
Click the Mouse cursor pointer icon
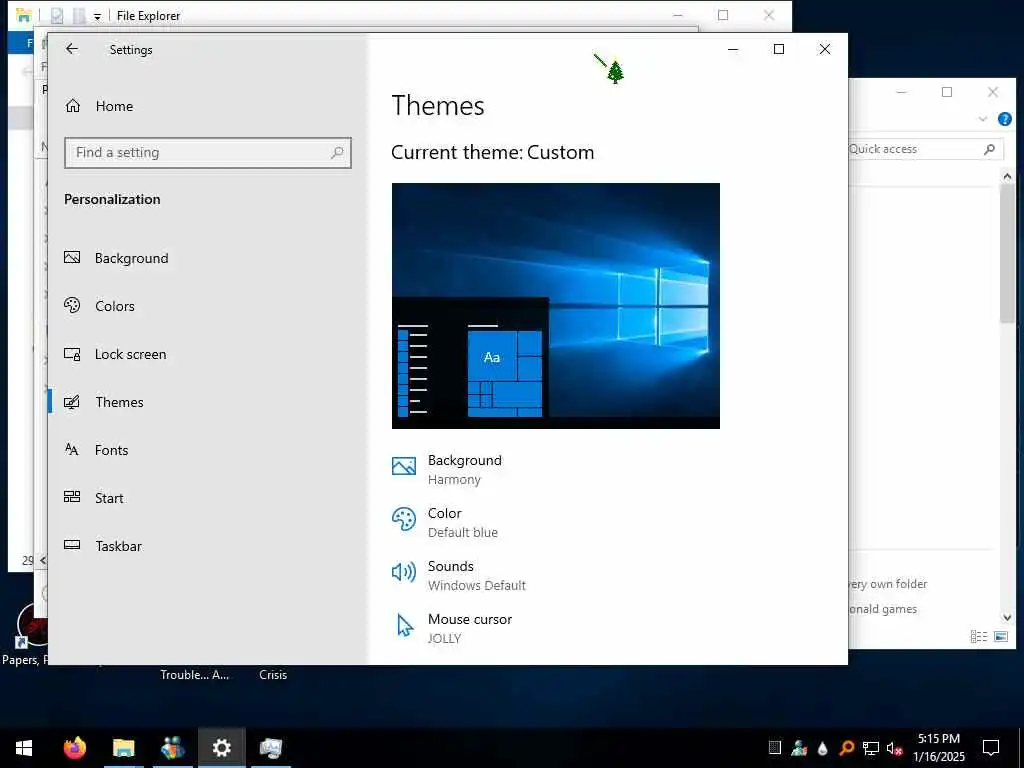tap(405, 625)
